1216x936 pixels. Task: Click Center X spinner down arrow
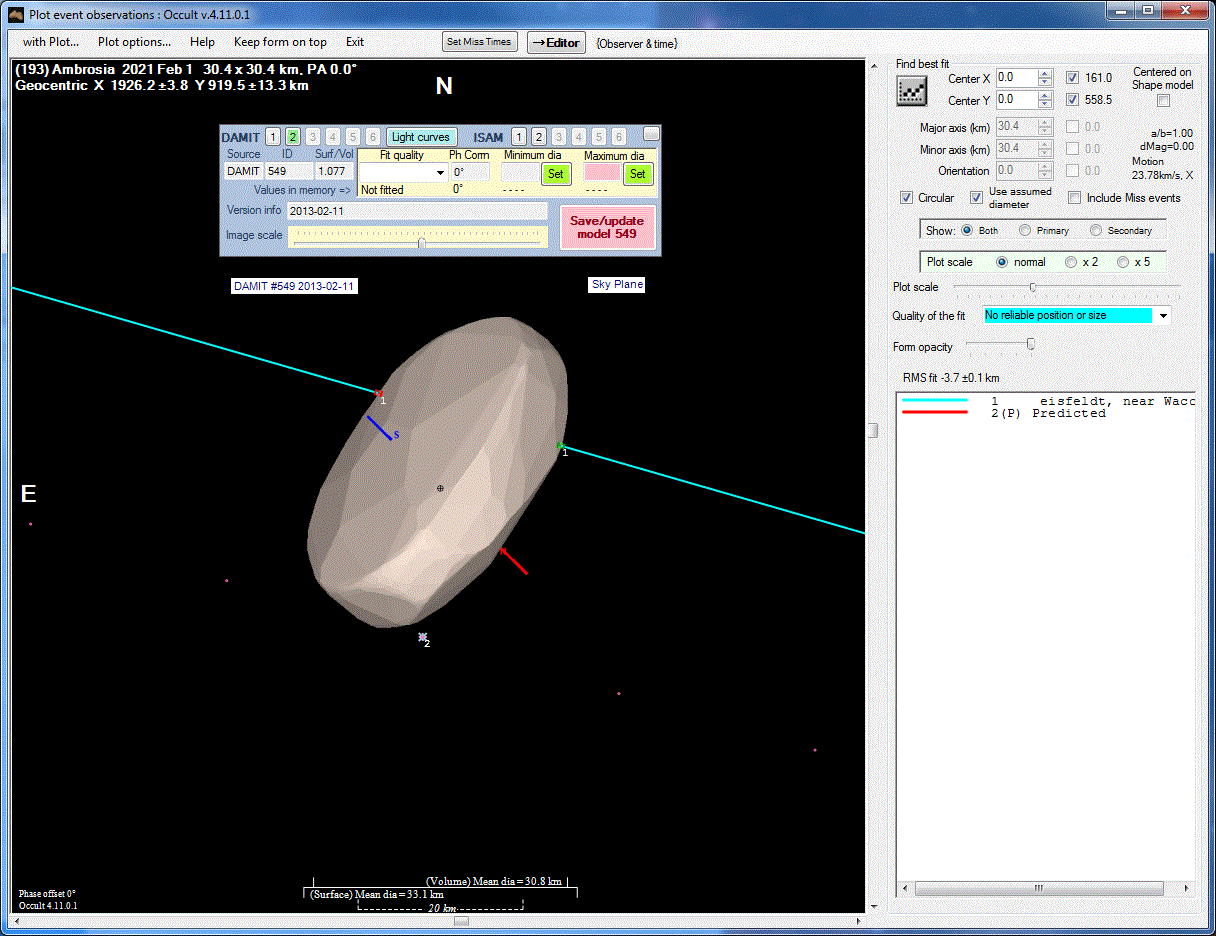(1045, 82)
